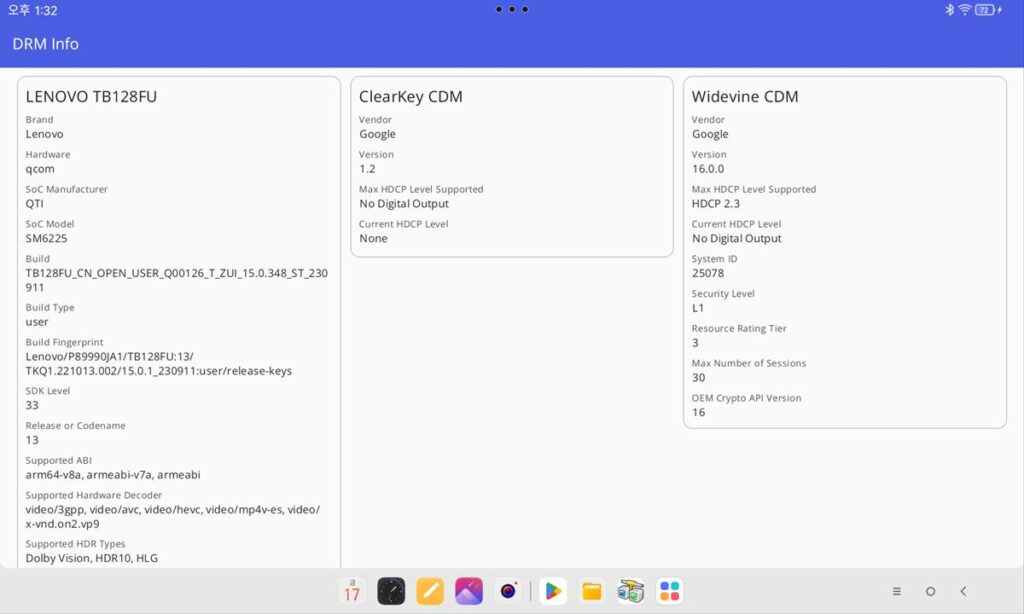Image resolution: width=1024 pixels, height=614 pixels.
Task: Select the ClearKey CDM card title
Action: point(410,97)
